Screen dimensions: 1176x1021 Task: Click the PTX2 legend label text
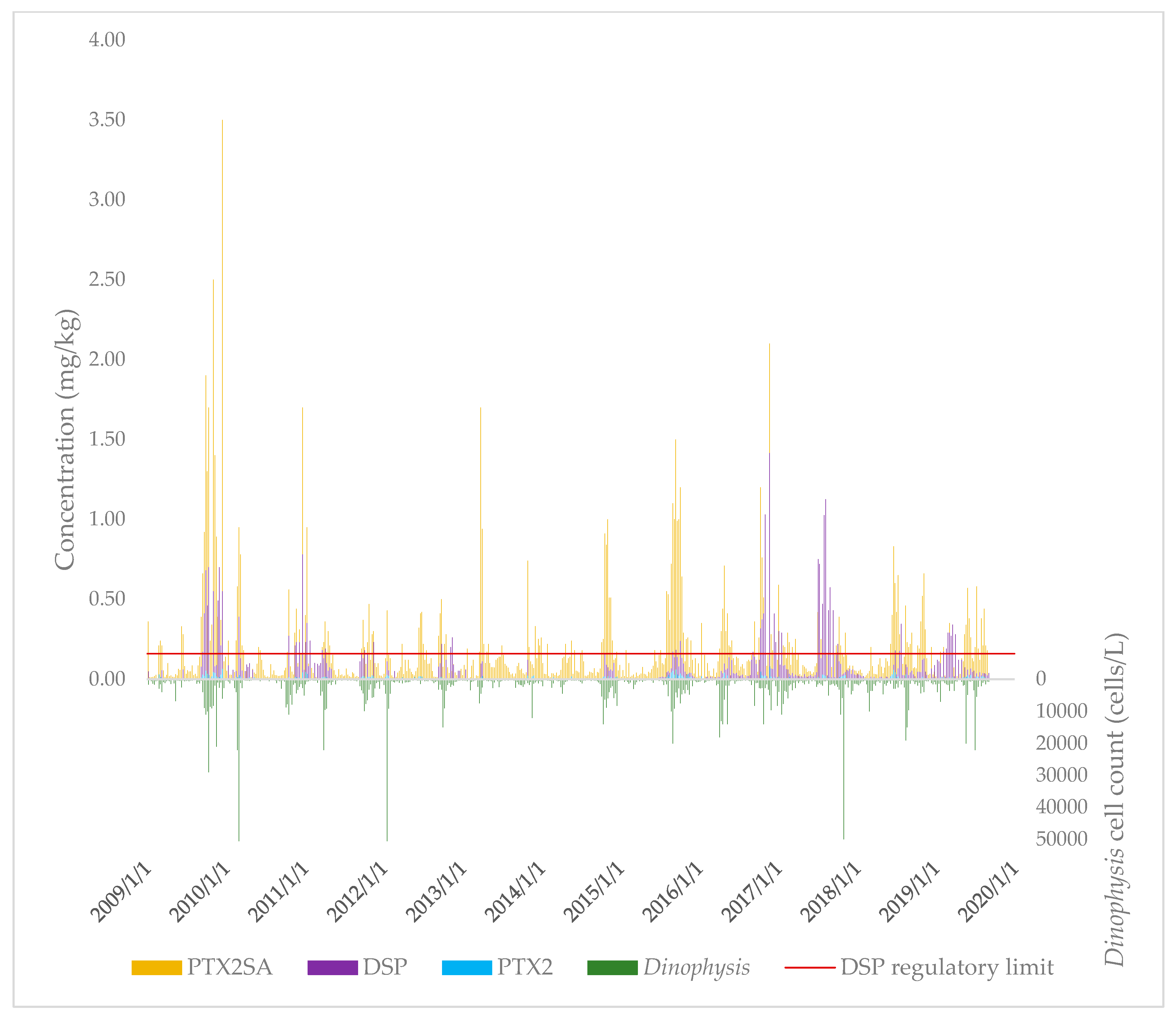point(525,967)
